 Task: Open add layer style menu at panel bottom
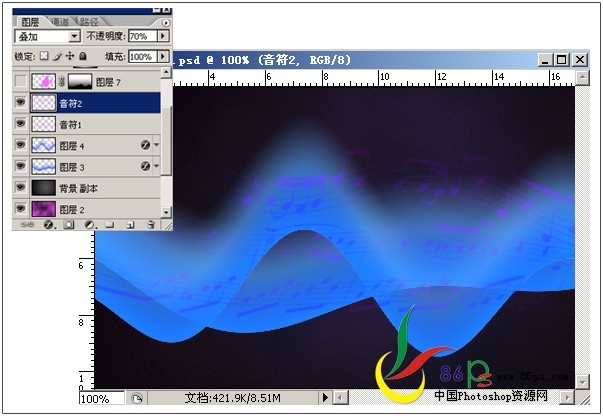pyautogui.click(x=49, y=225)
